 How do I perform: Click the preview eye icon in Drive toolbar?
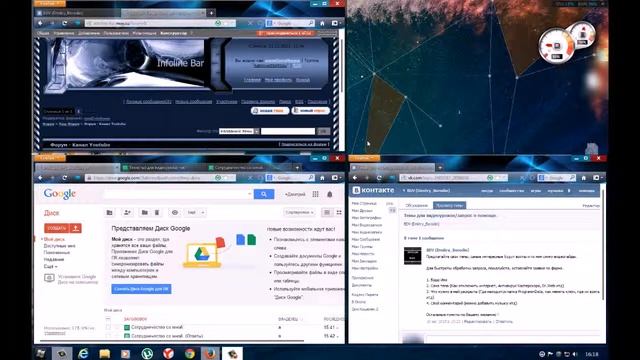175,212
